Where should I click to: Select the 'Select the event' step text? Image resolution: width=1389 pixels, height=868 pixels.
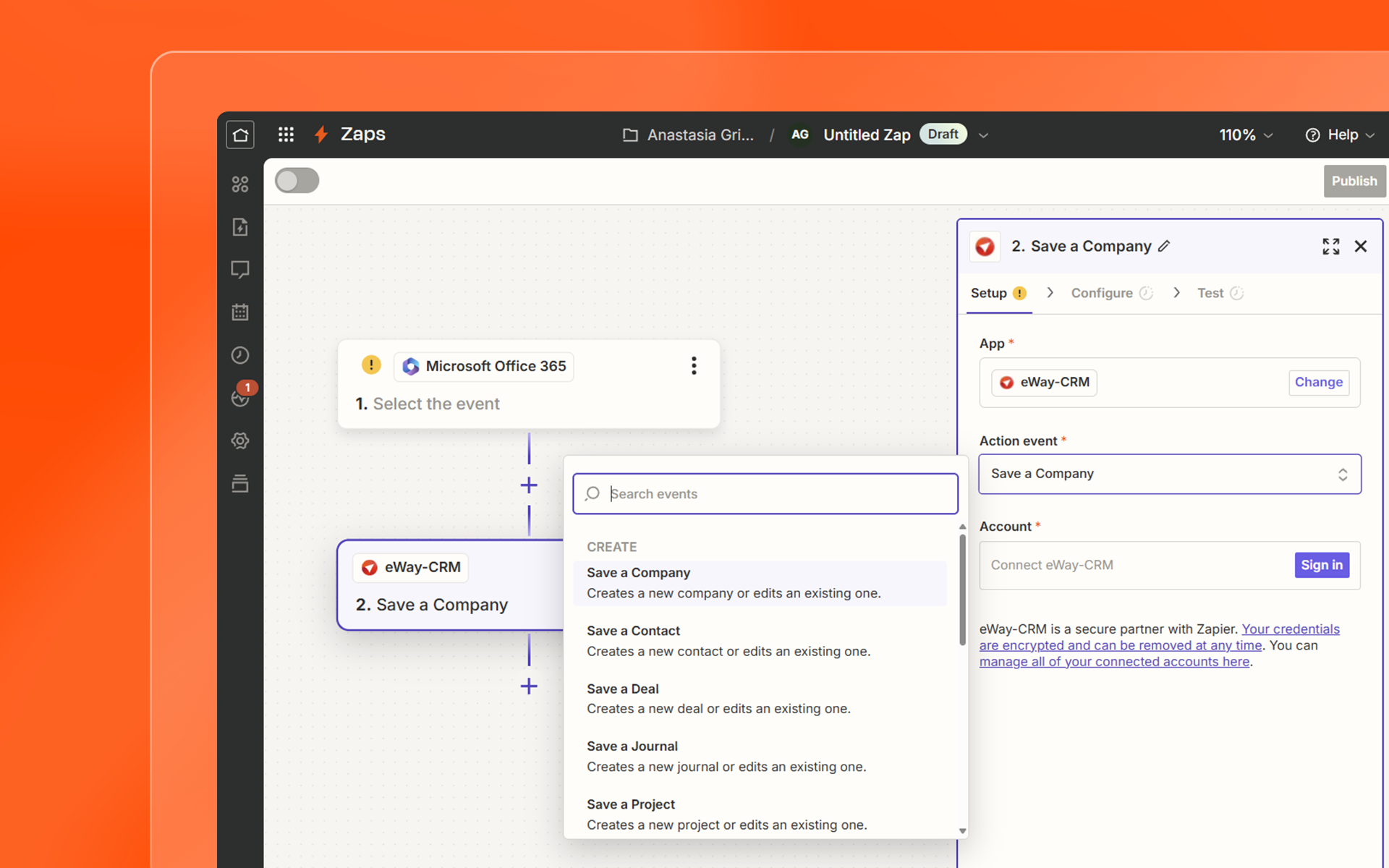(436, 404)
